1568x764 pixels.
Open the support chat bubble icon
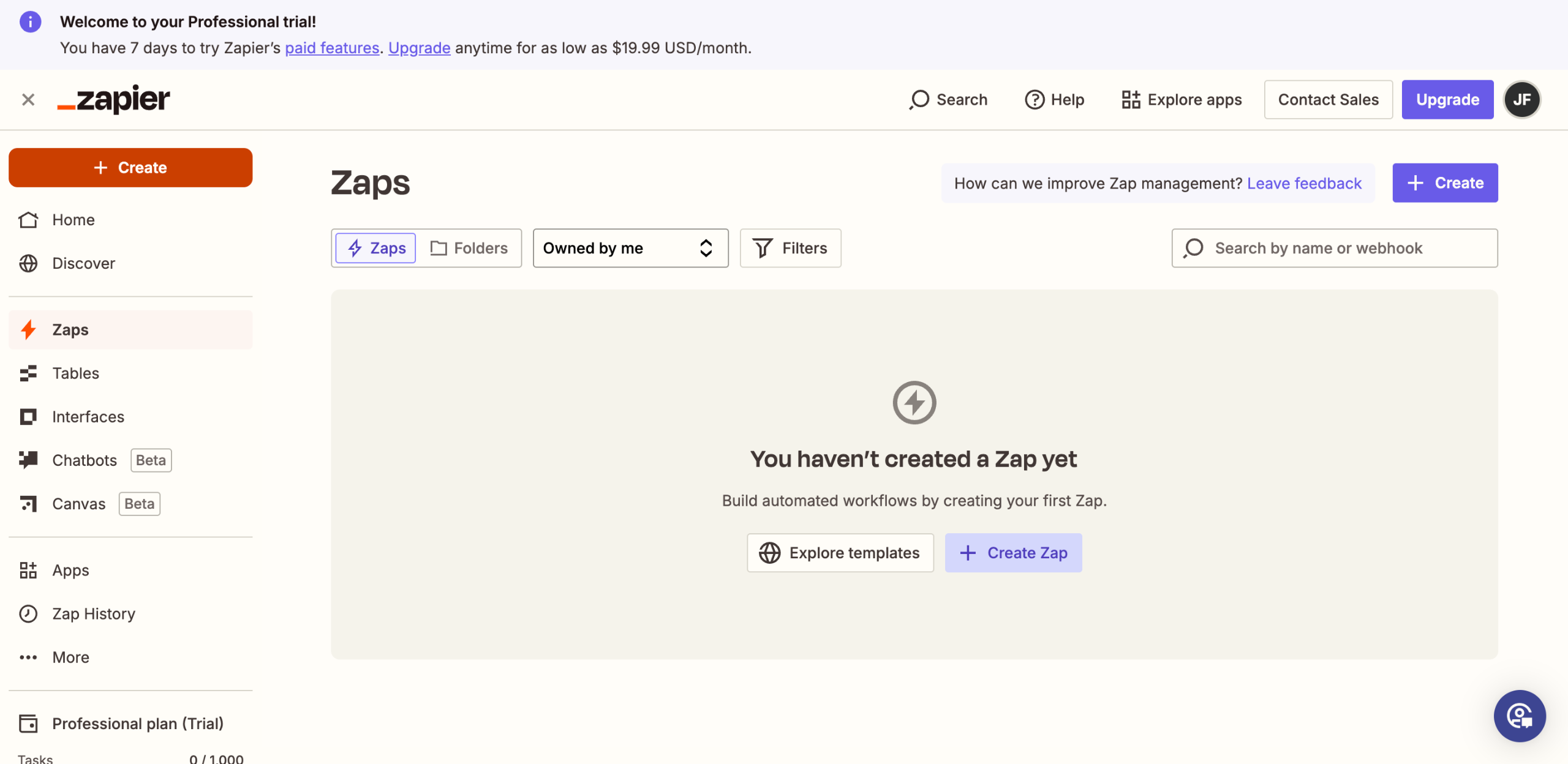1520,716
